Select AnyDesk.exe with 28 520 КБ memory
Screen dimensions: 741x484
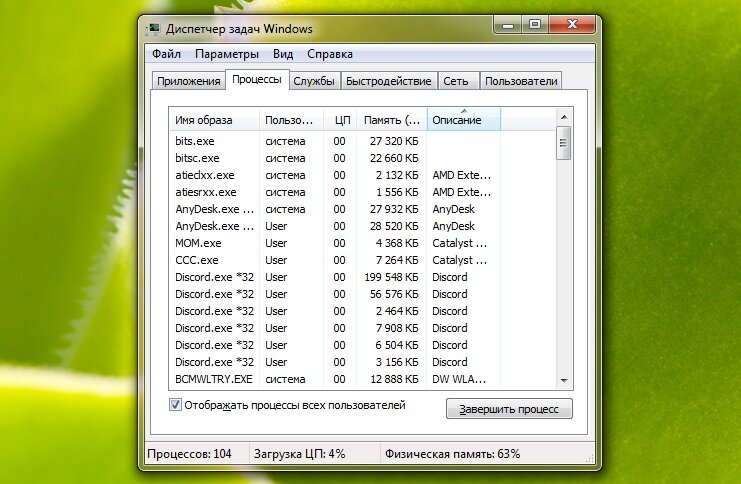362,226
